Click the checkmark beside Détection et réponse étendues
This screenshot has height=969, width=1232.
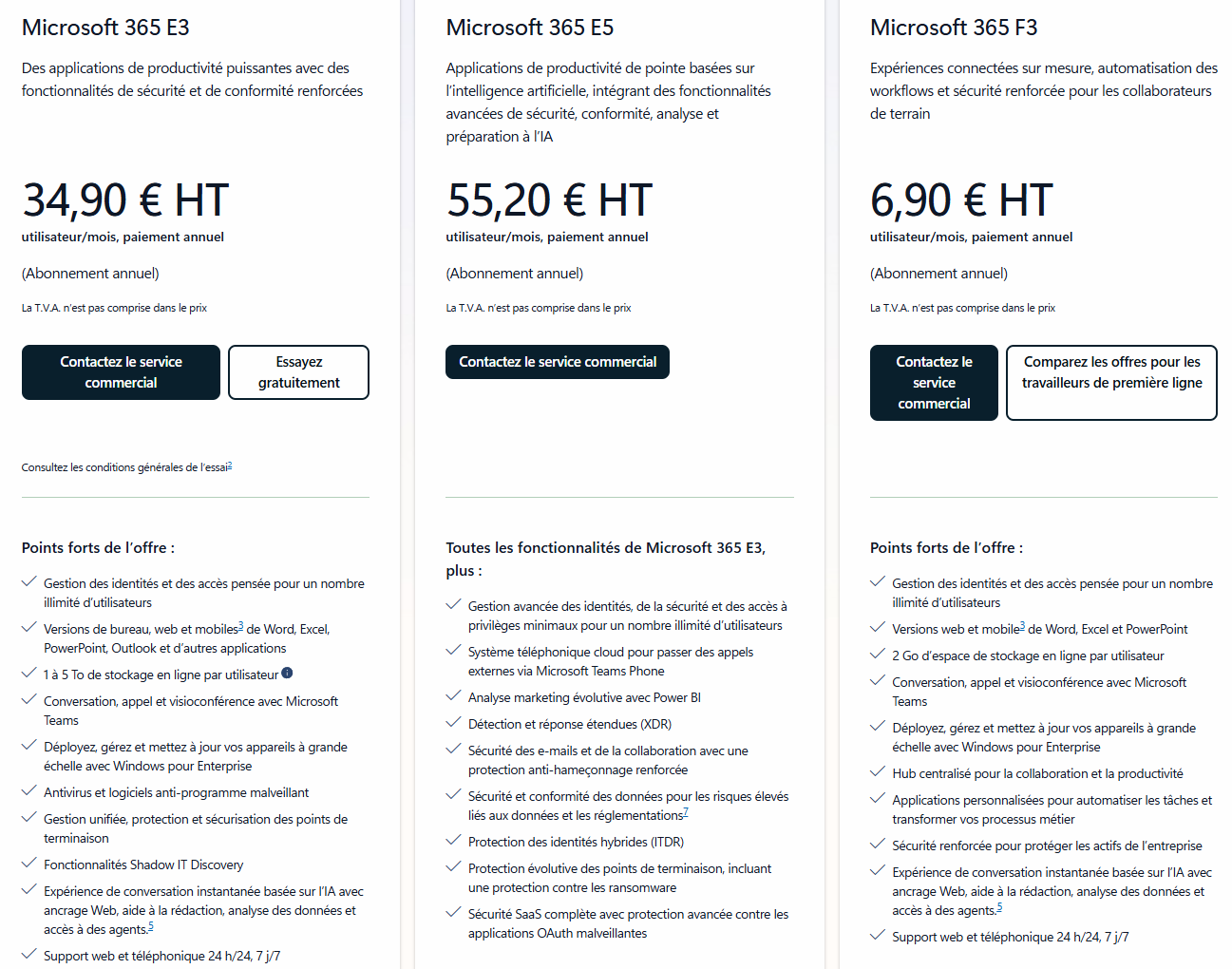pyautogui.click(x=454, y=723)
